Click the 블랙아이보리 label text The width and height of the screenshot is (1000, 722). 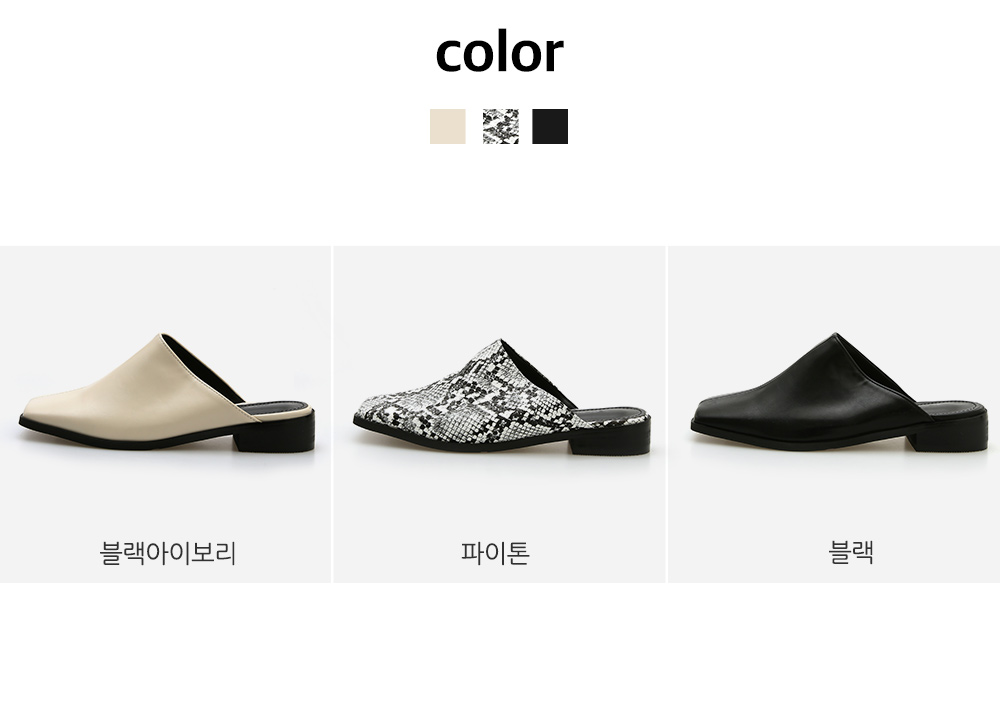(168, 552)
